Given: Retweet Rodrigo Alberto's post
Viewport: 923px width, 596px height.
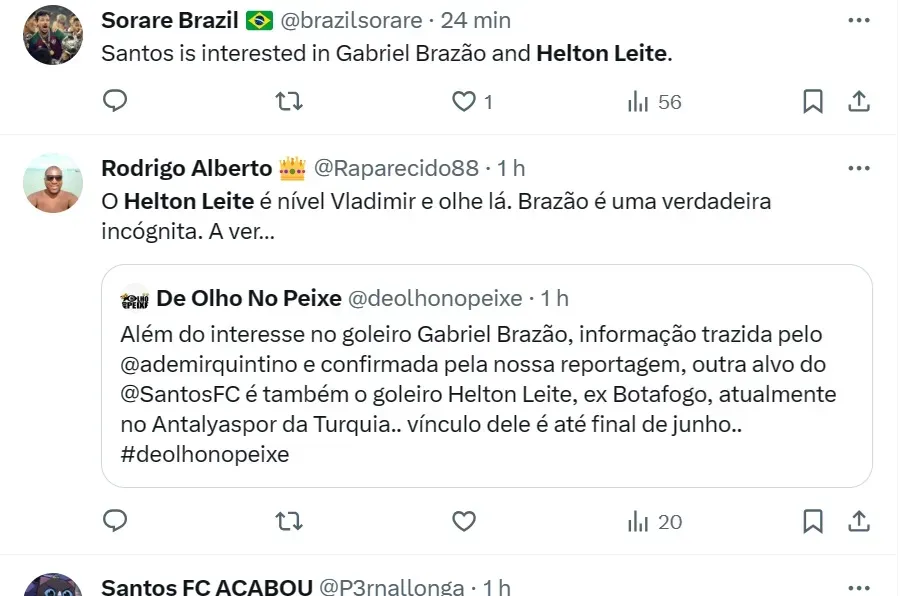Looking at the screenshot, I should click(289, 521).
